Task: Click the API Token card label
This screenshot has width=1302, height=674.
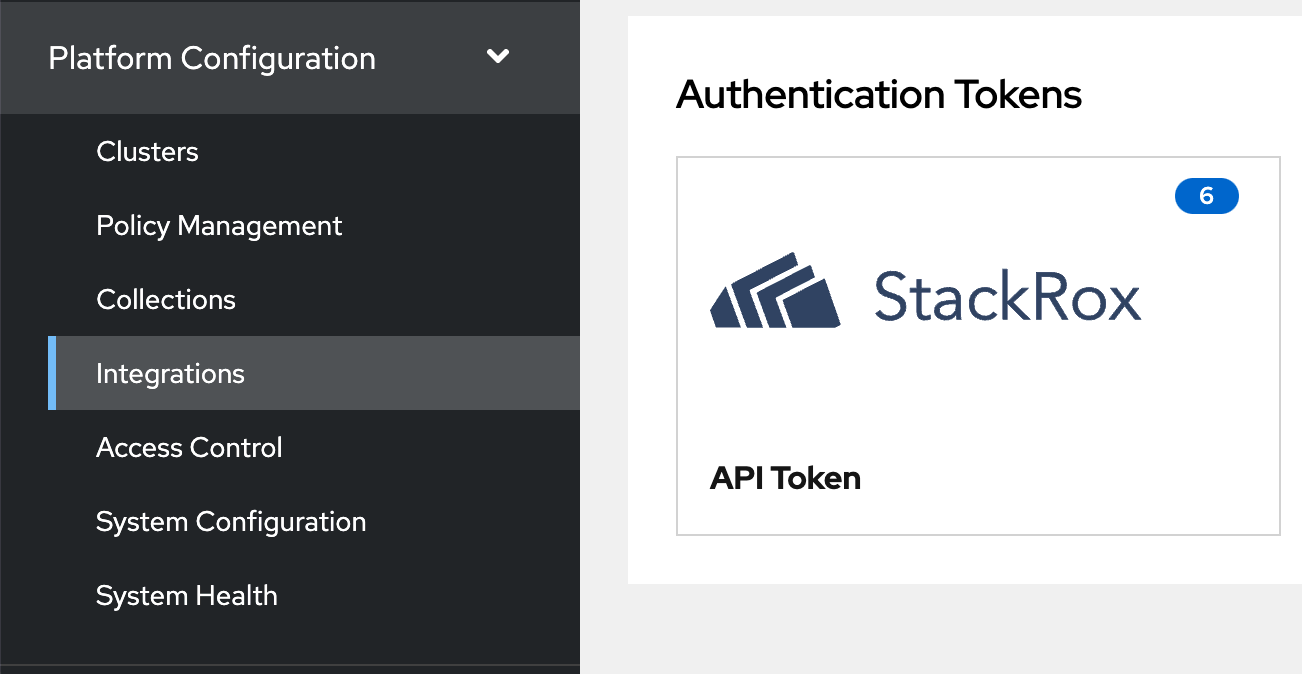Action: pyautogui.click(x=785, y=478)
